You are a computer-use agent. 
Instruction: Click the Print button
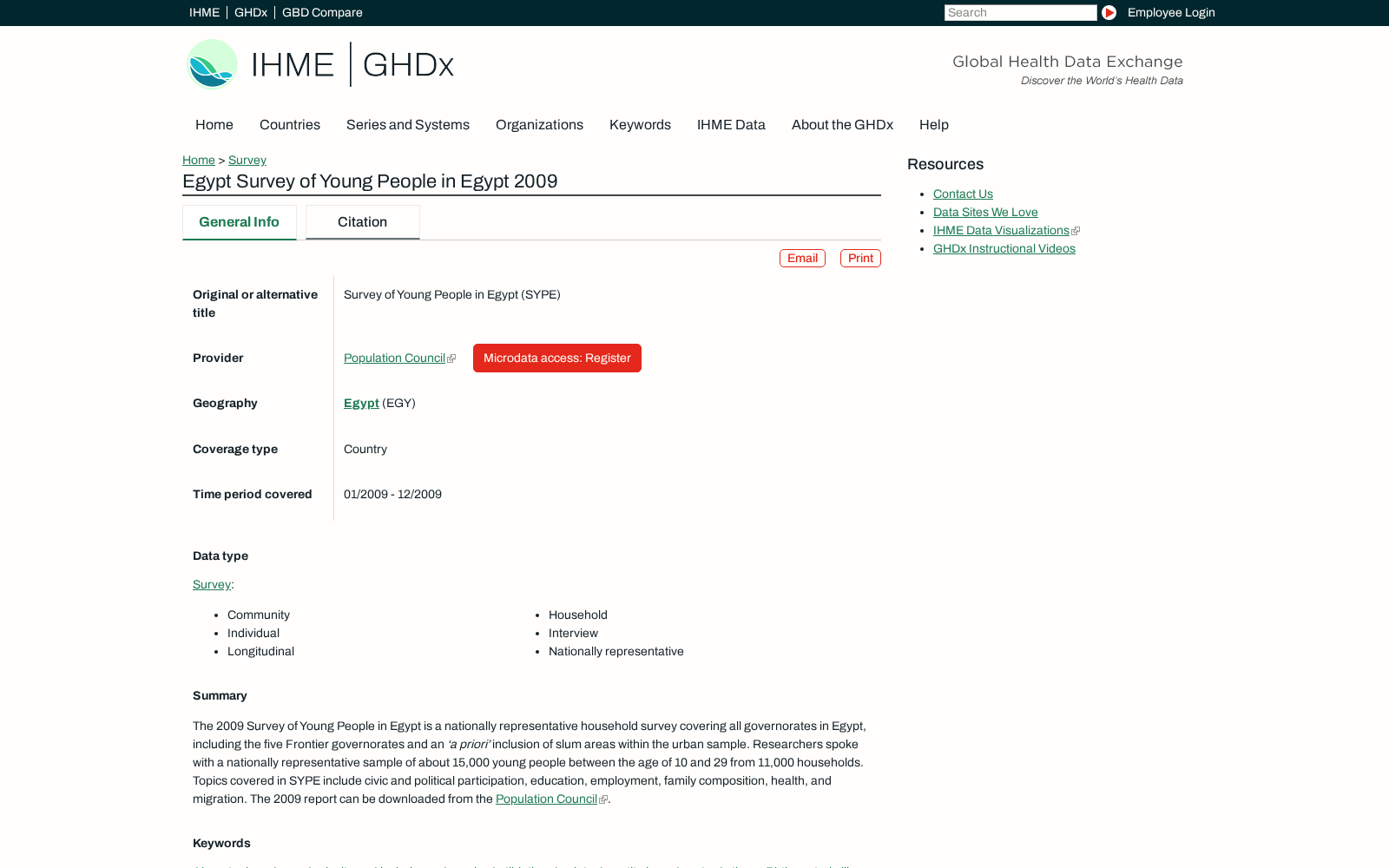[860, 258]
